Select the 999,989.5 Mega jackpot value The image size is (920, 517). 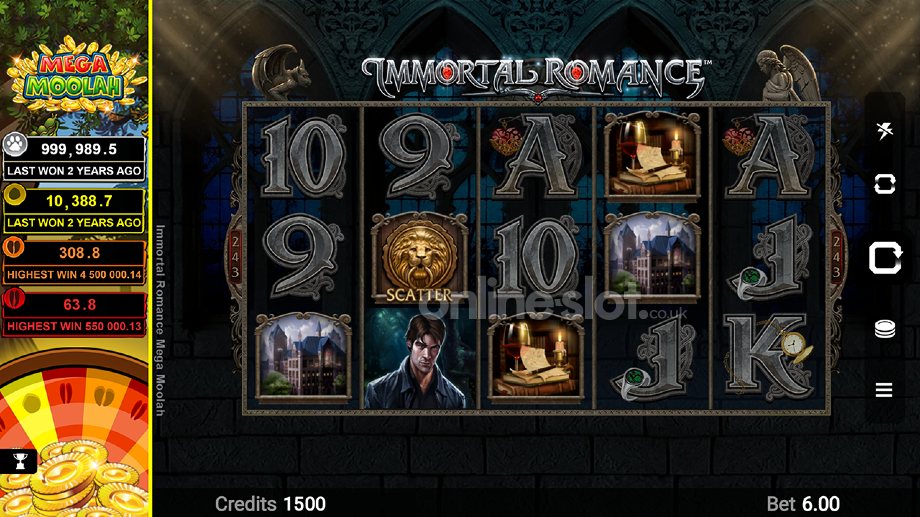point(79,149)
